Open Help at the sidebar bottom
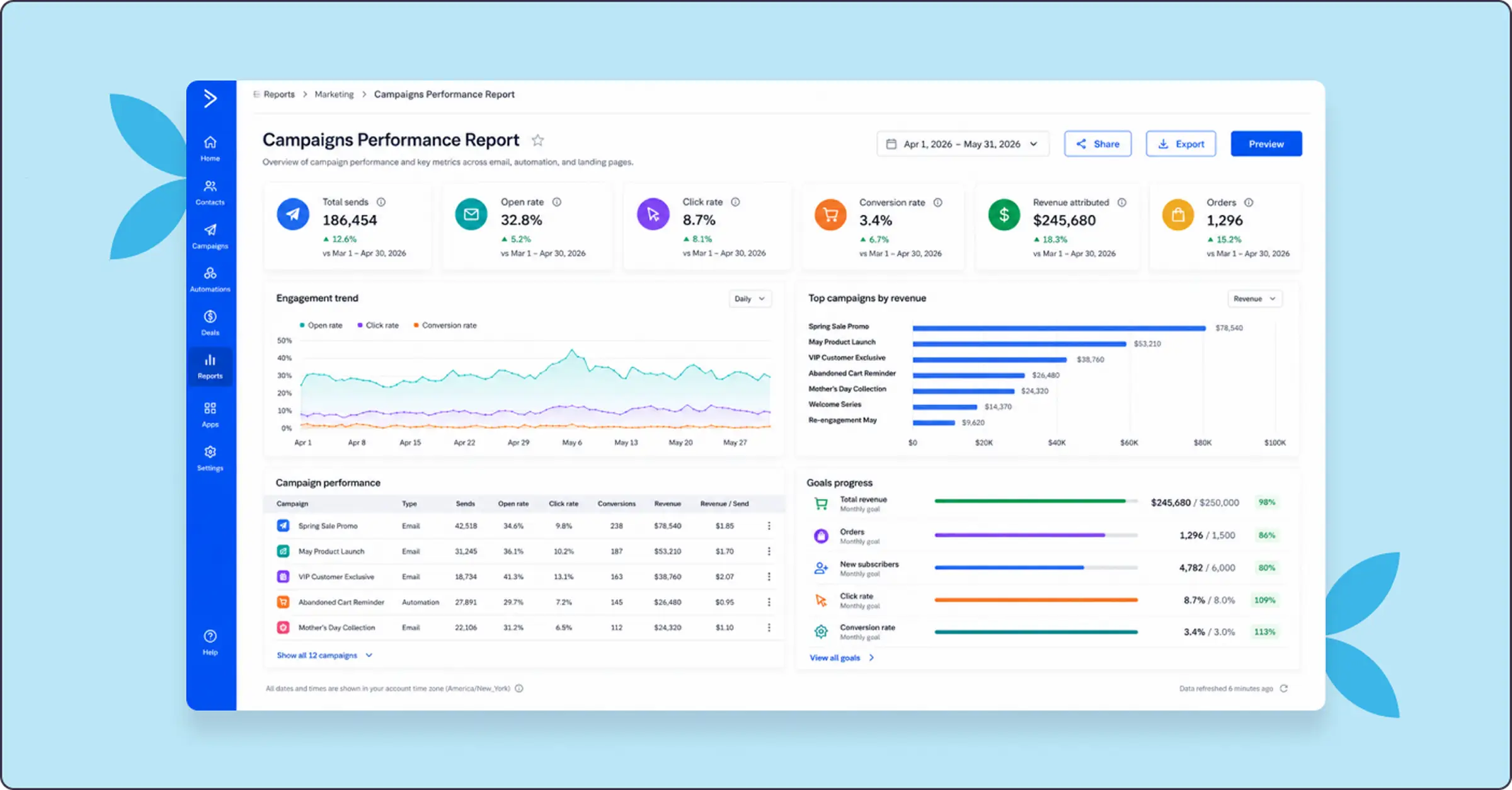This screenshot has height=790, width=1512. coord(210,643)
